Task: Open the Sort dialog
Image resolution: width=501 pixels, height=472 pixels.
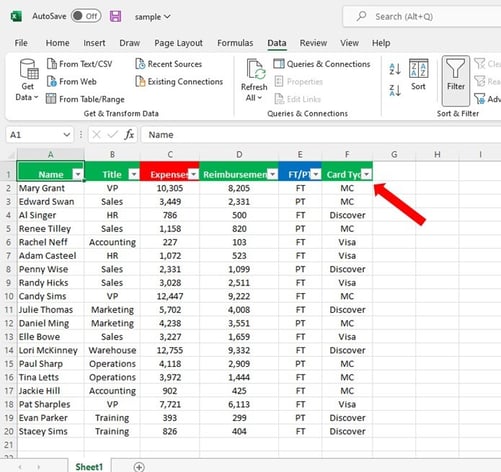Action: [418, 74]
